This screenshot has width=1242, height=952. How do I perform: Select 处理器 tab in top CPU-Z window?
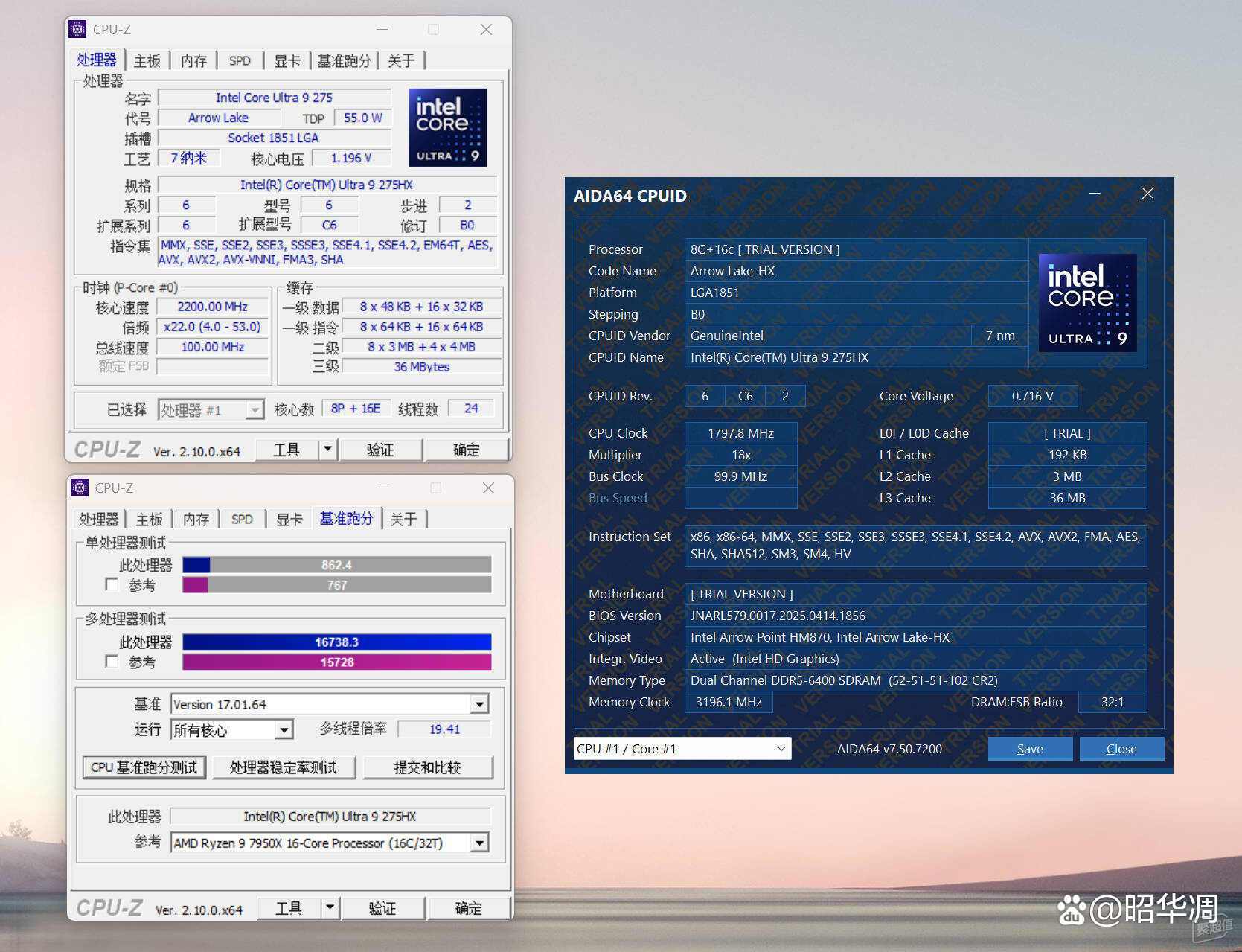[x=97, y=60]
